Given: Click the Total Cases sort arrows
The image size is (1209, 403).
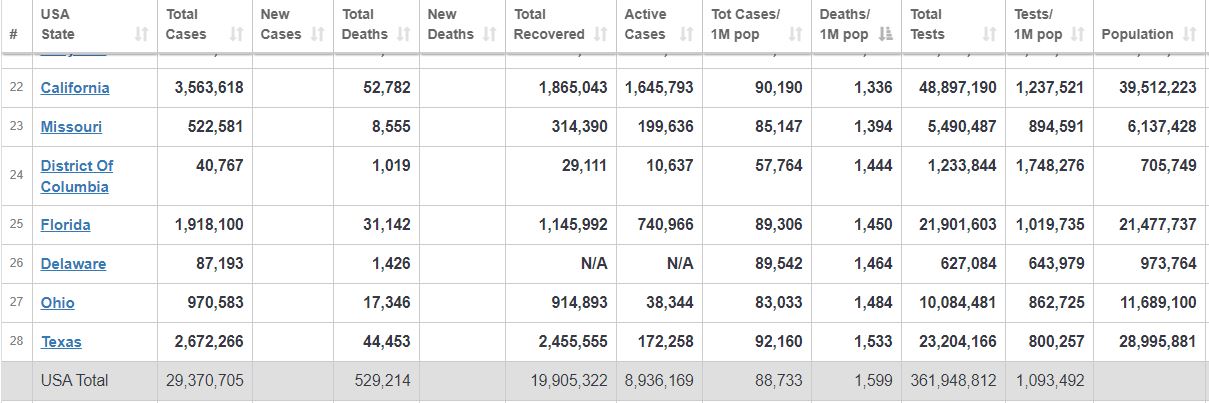Looking at the screenshot, I should pos(237,35).
